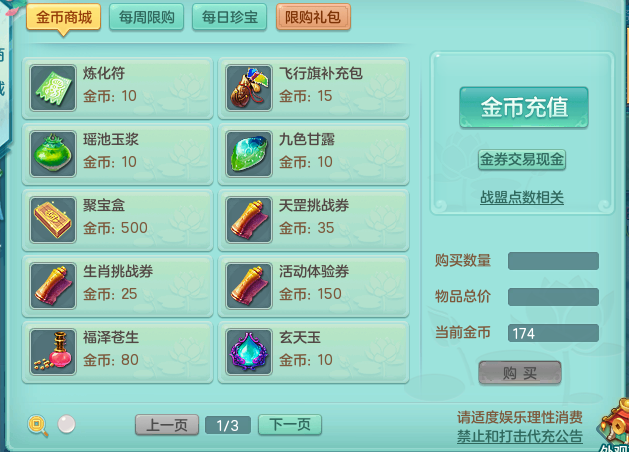This screenshot has height=452, width=629.
Task: Select the 炼化符 green talisman icon
Action: pos(53,88)
